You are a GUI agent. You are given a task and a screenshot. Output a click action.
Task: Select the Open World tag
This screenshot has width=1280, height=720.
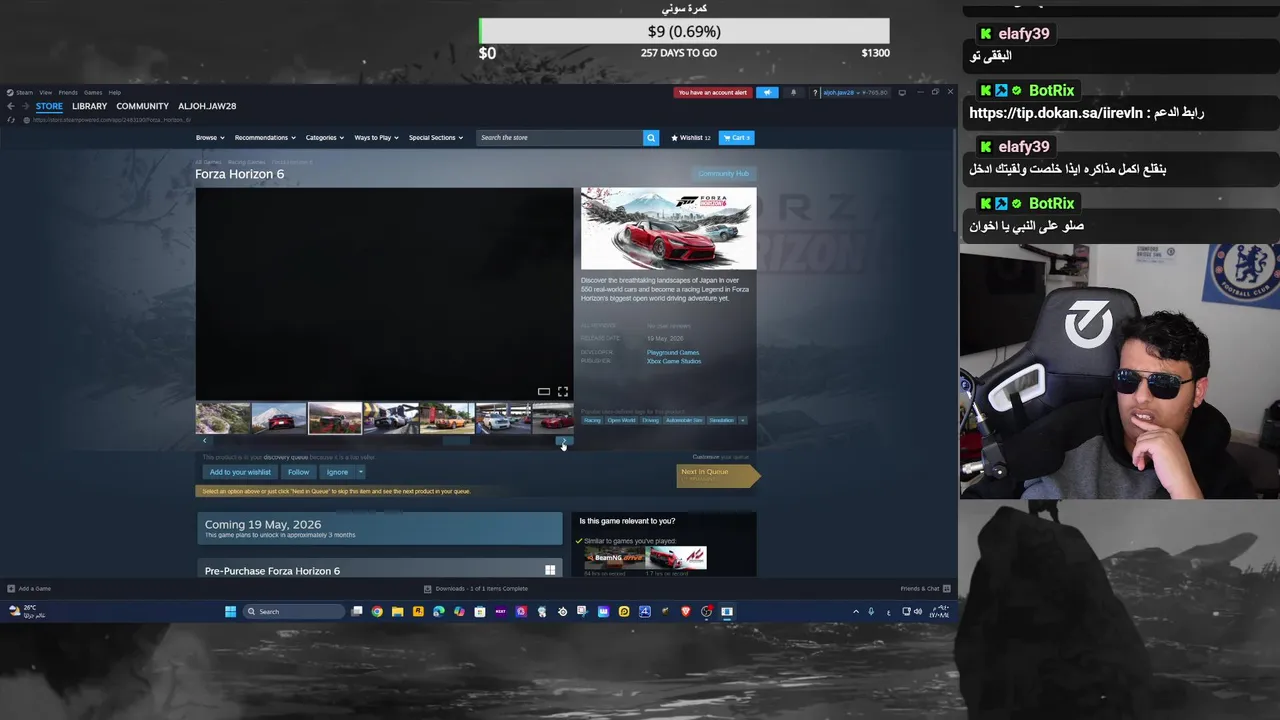coord(621,420)
